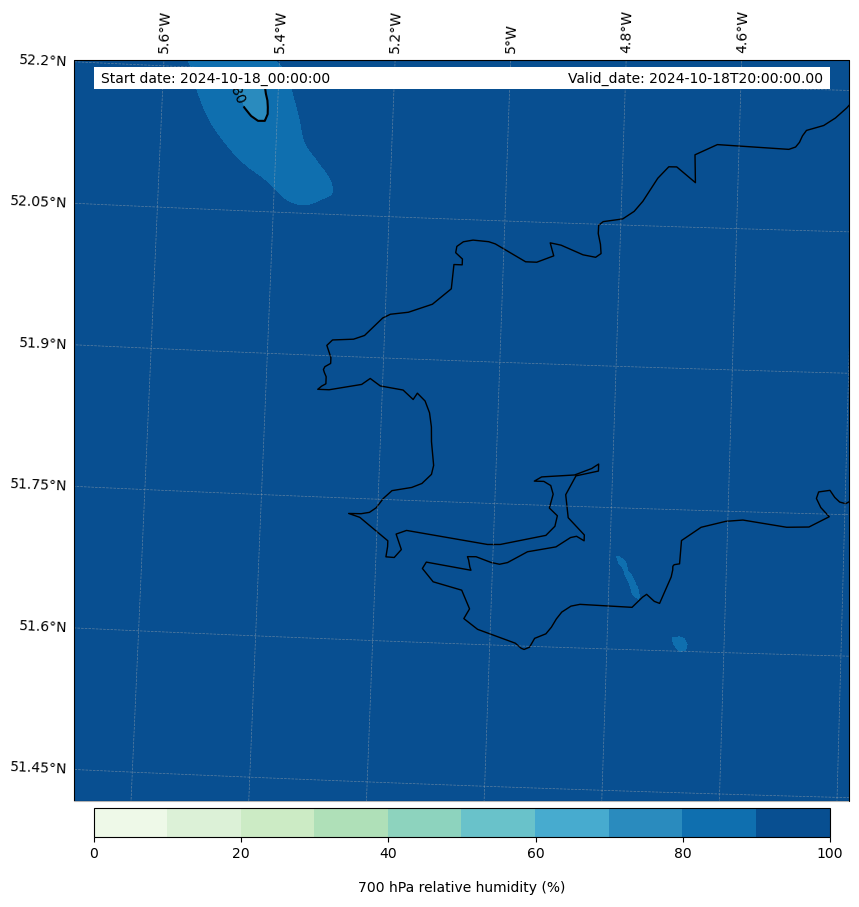The image size is (859, 907).
Task: Click the colorbar tick label 100
Action: pos(830,853)
